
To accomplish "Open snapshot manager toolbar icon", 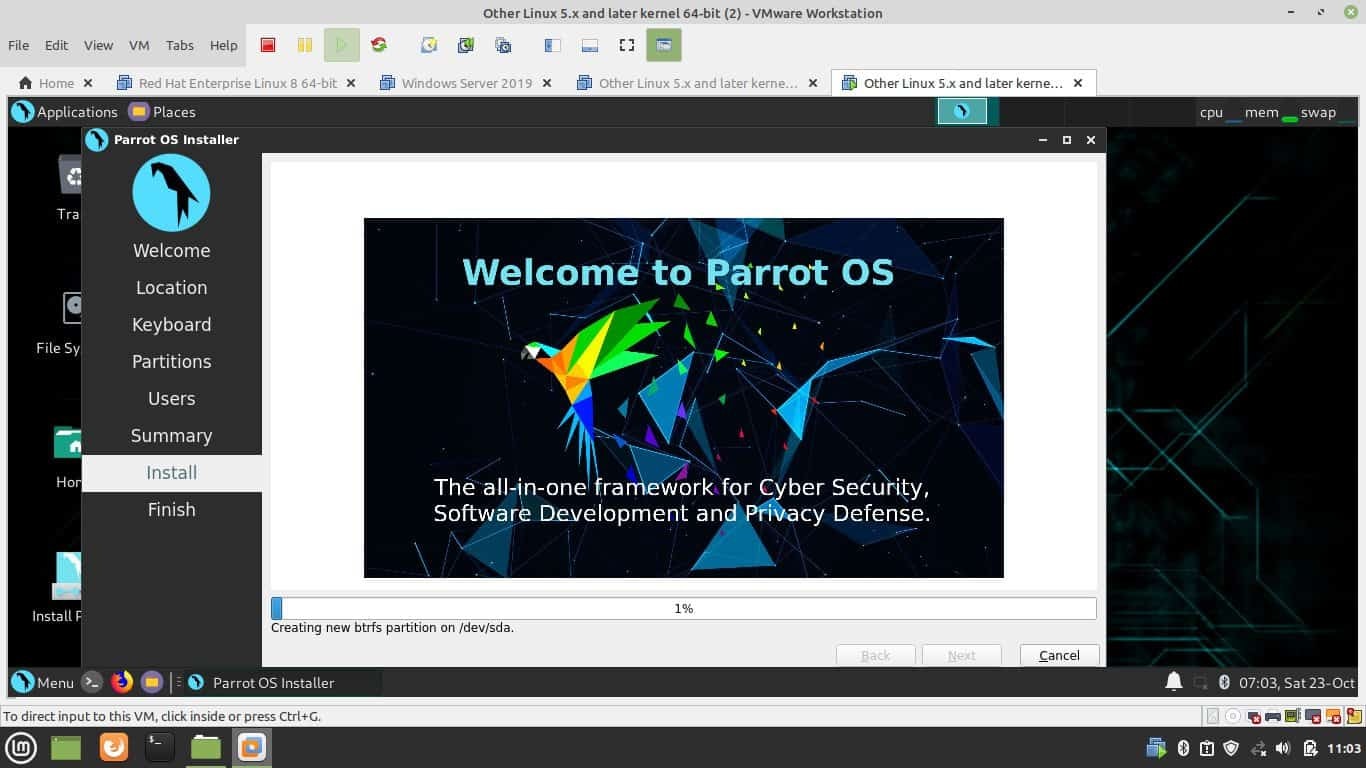I will (x=503, y=45).
